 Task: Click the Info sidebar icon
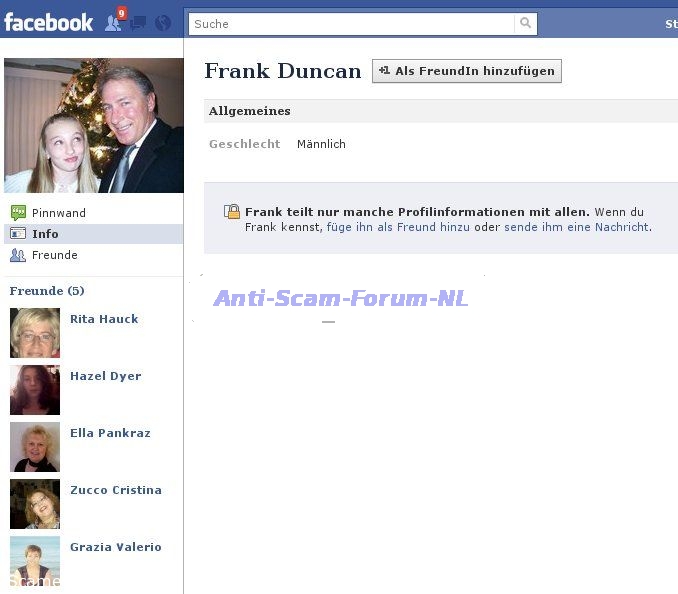[x=17, y=234]
